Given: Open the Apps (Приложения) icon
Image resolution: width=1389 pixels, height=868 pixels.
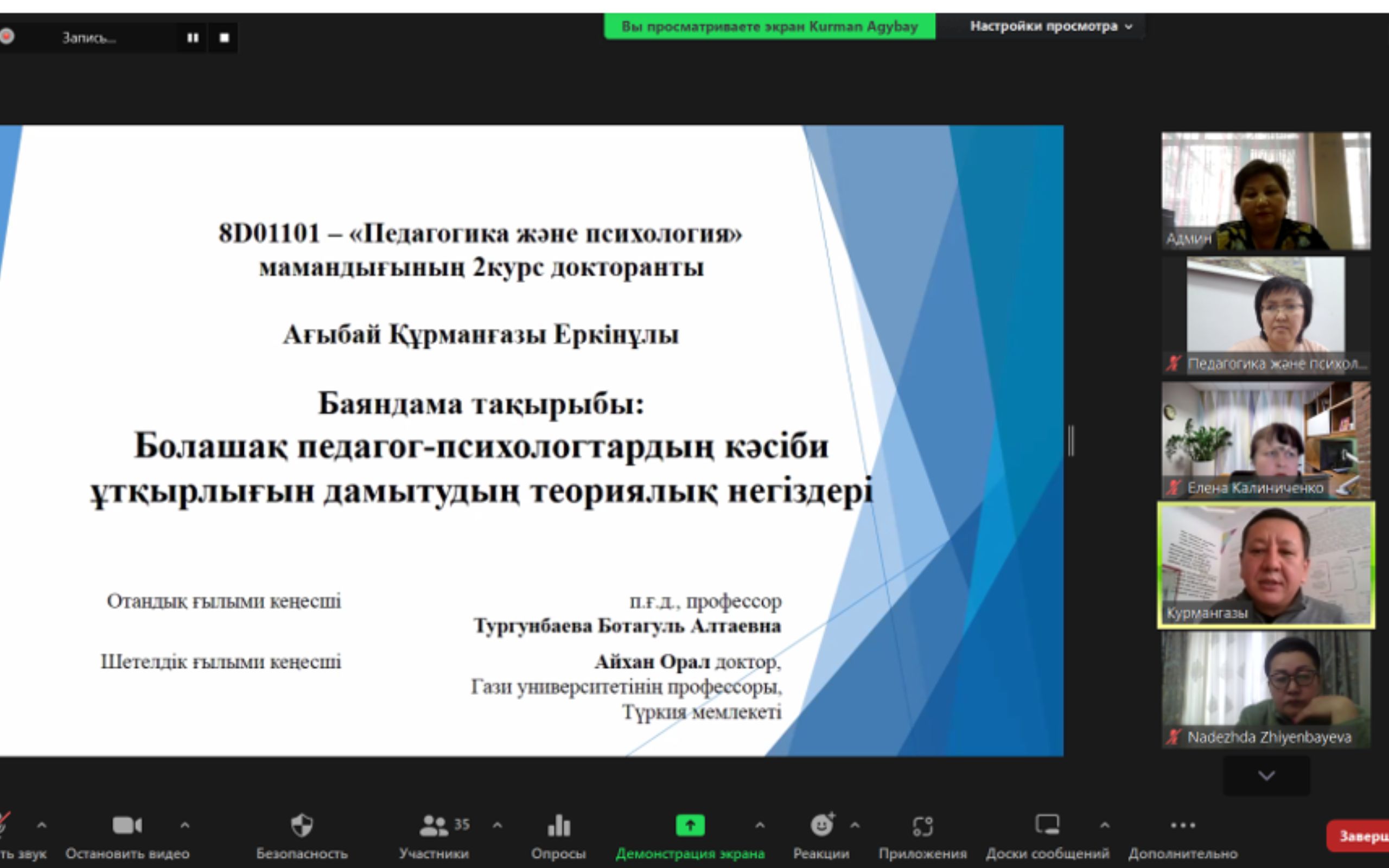Looking at the screenshot, I should coord(922,826).
